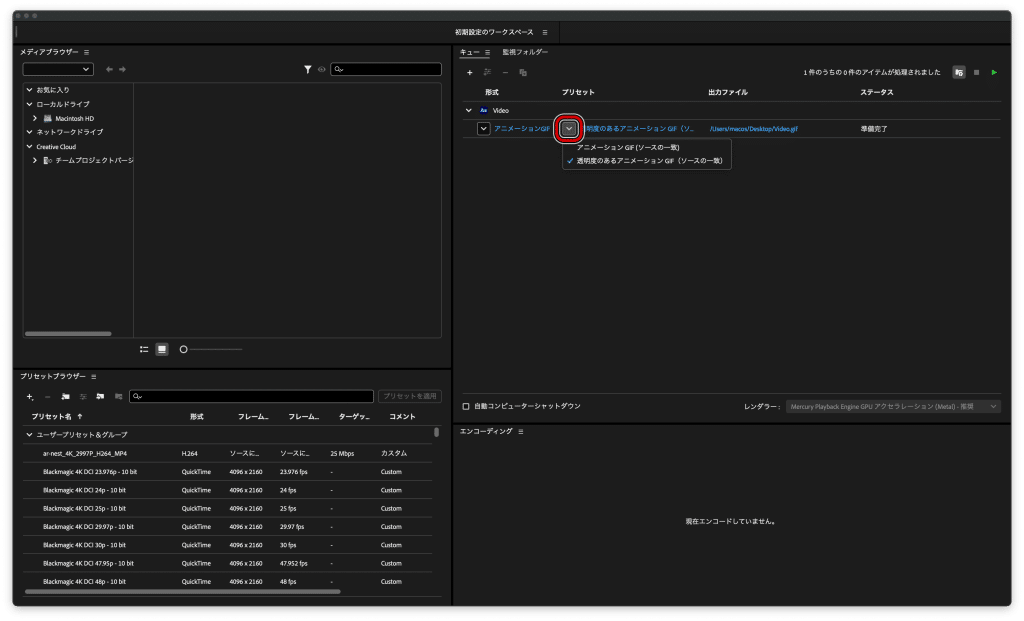This screenshot has width=1024, height=621.
Task: Expand the Macintosh HD tree node
Action: pyautogui.click(x=35, y=118)
